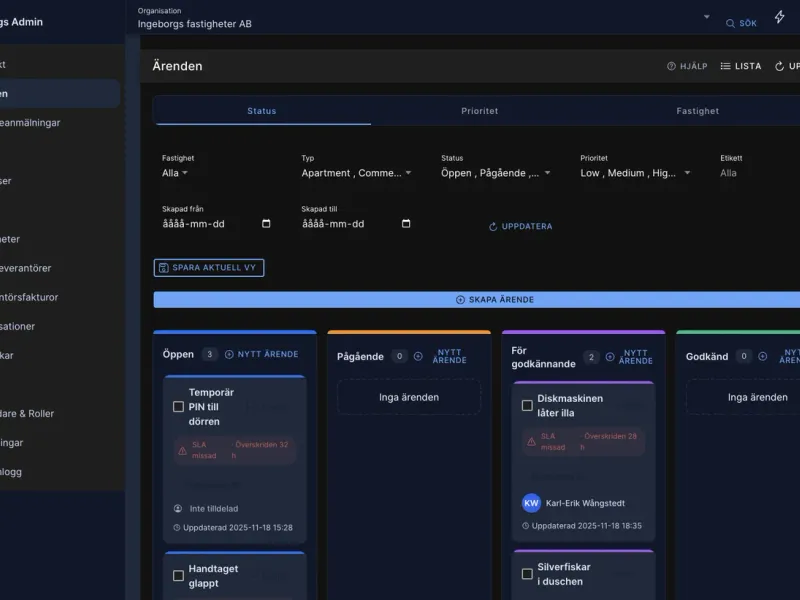The height and width of the screenshot is (600, 800).
Task: Click NYTT ÄRENDE in För godkännande column
Action: (x=629, y=357)
